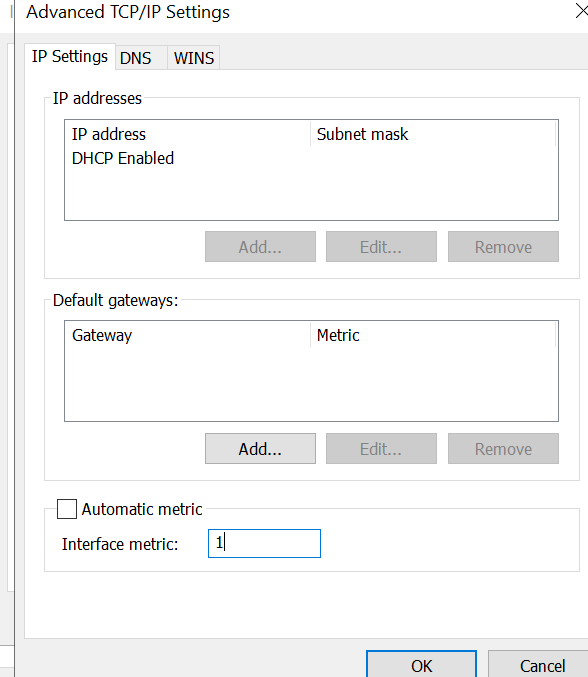The width and height of the screenshot is (588, 677).
Task: Cancel the Advanced TCP/IP Settings dialog
Action: coord(540,665)
